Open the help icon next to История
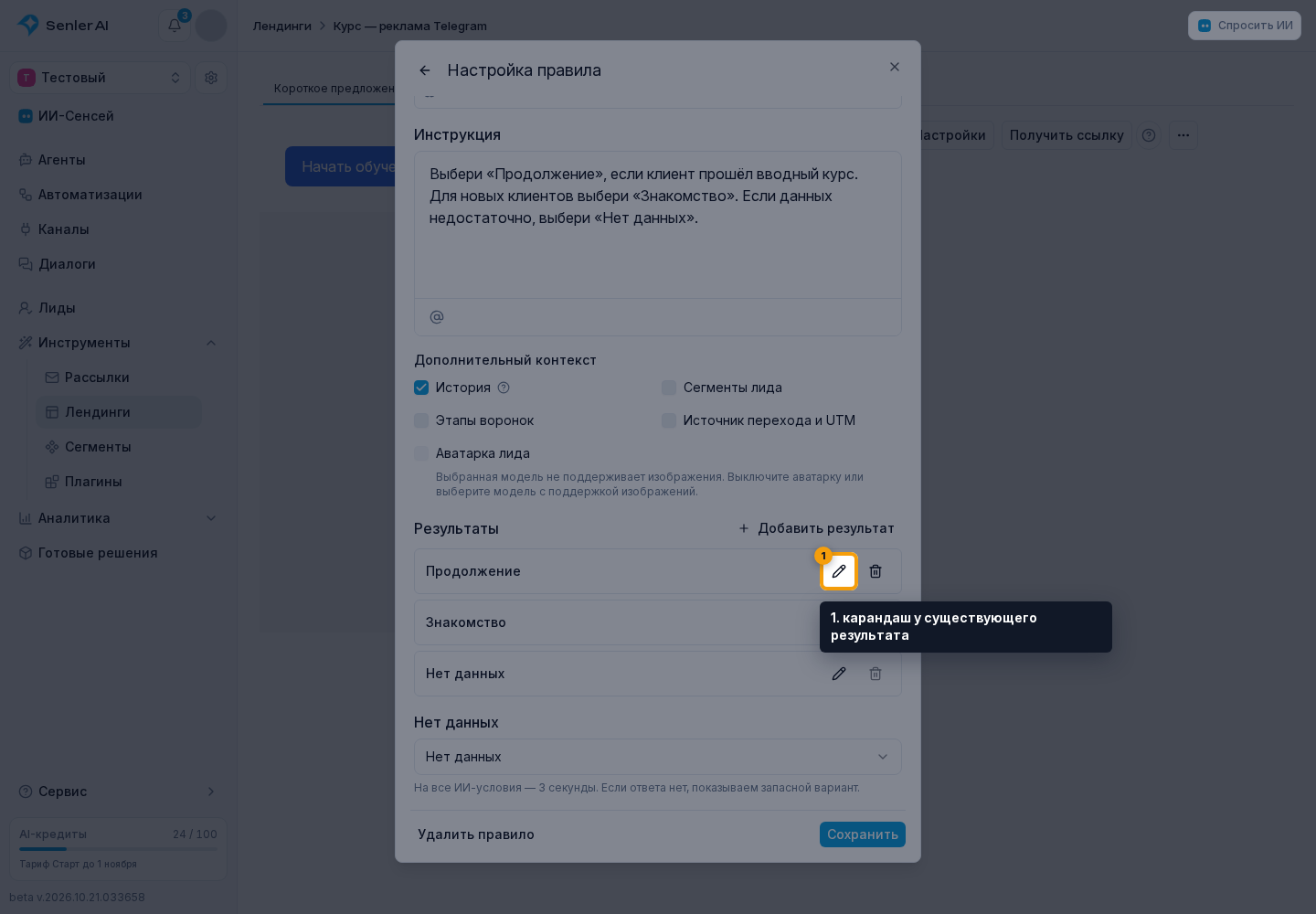This screenshot has width=1316, height=914. [504, 388]
